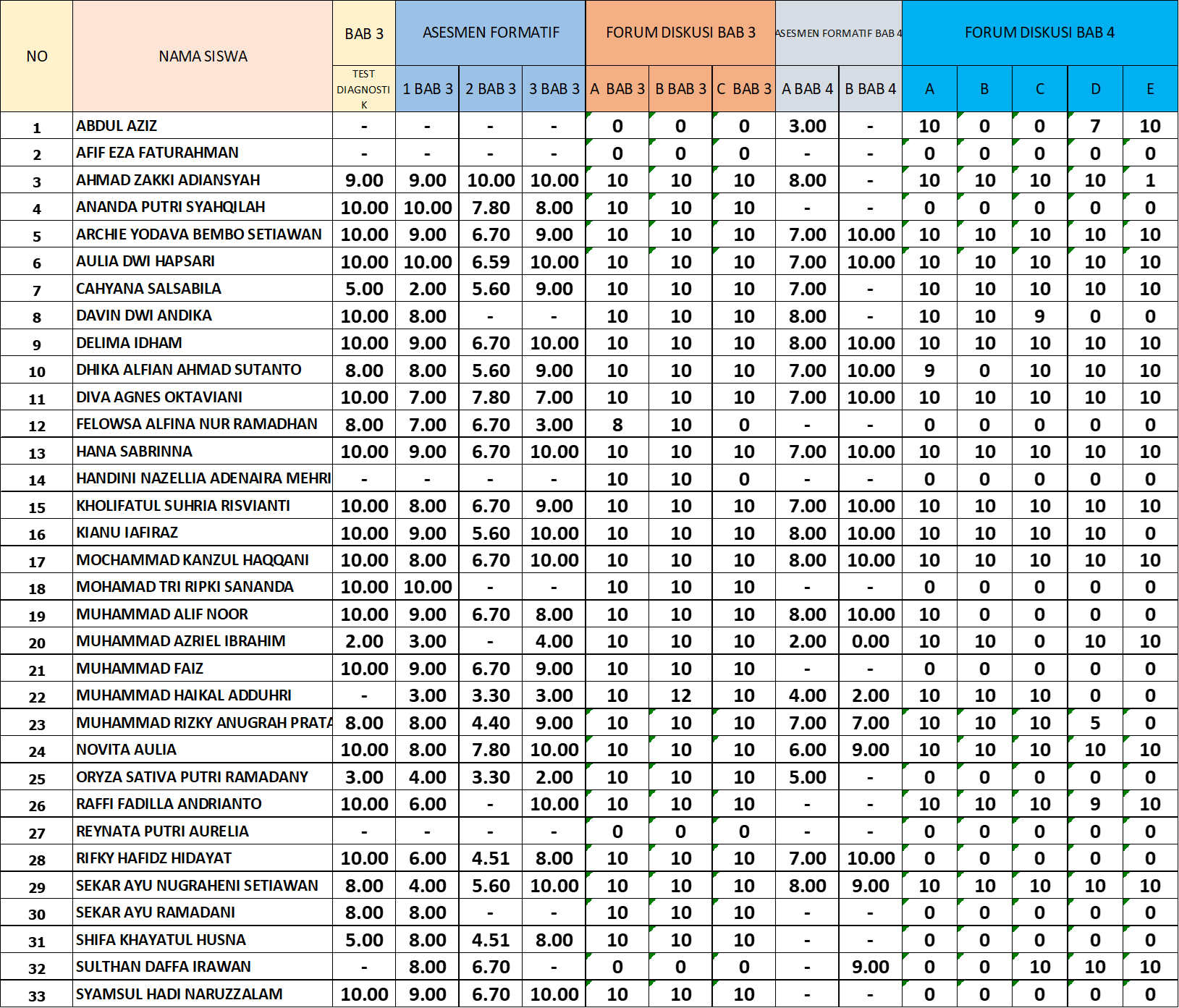The image size is (1179, 1008).
Task: Click the NOVITA AULIA name cell
Action: click(203, 750)
